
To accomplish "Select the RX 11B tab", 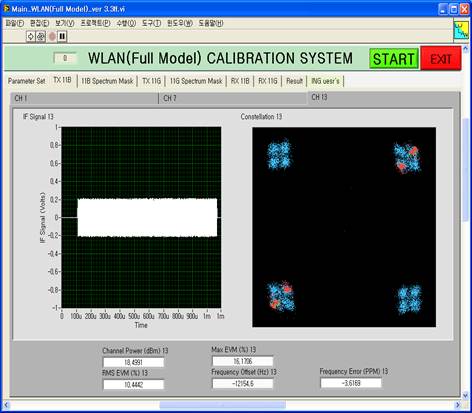I will point(240,81).
